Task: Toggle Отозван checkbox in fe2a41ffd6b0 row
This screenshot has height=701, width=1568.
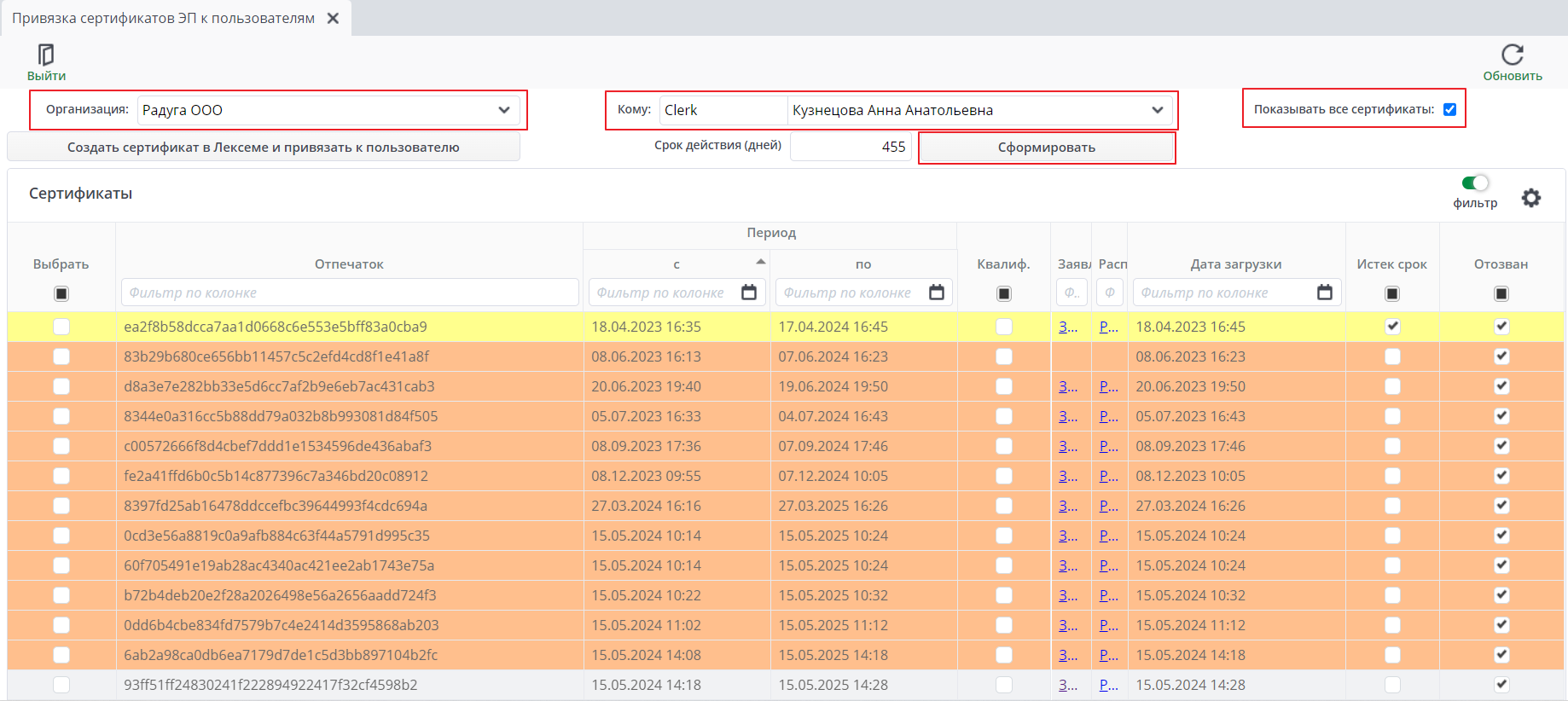Action: pos(1501,476)
